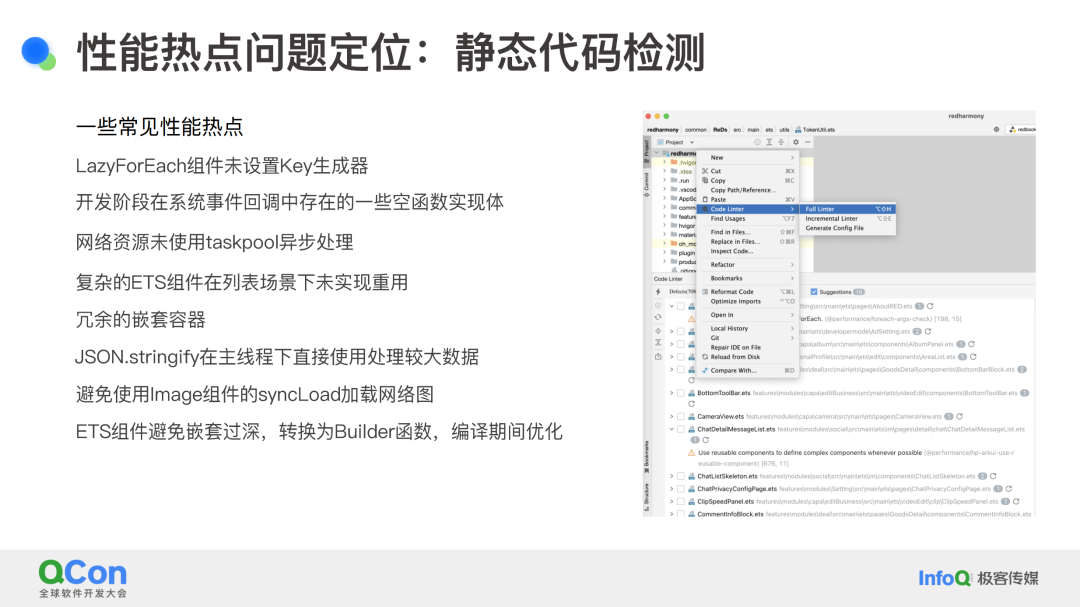Screen dimensions: 1080x607
Task: Click the rerun icon next to AlbumPanel.ets
Action: pos(971,344)
